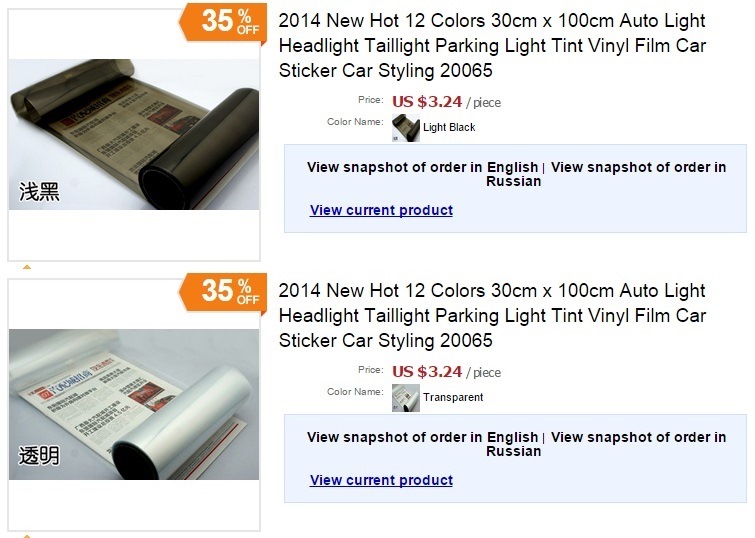The width and height of the screenshot is (755, 538).
Task: Click the small orange arrow under the Transparent image
Action: 27,536
